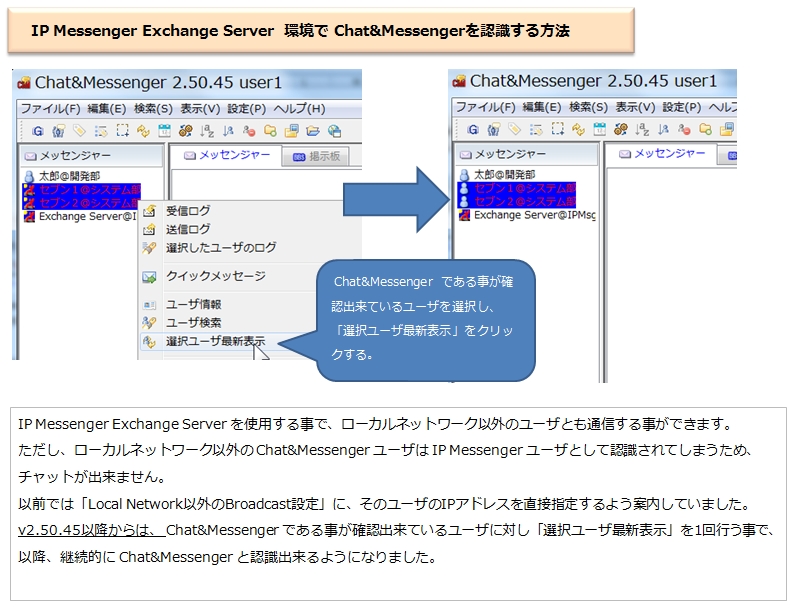The height and width of the screenshot is (614, 796).
Task: Click folder with green plus in right window toolbar
Action: pyautogui.click(x=705, y=130)
